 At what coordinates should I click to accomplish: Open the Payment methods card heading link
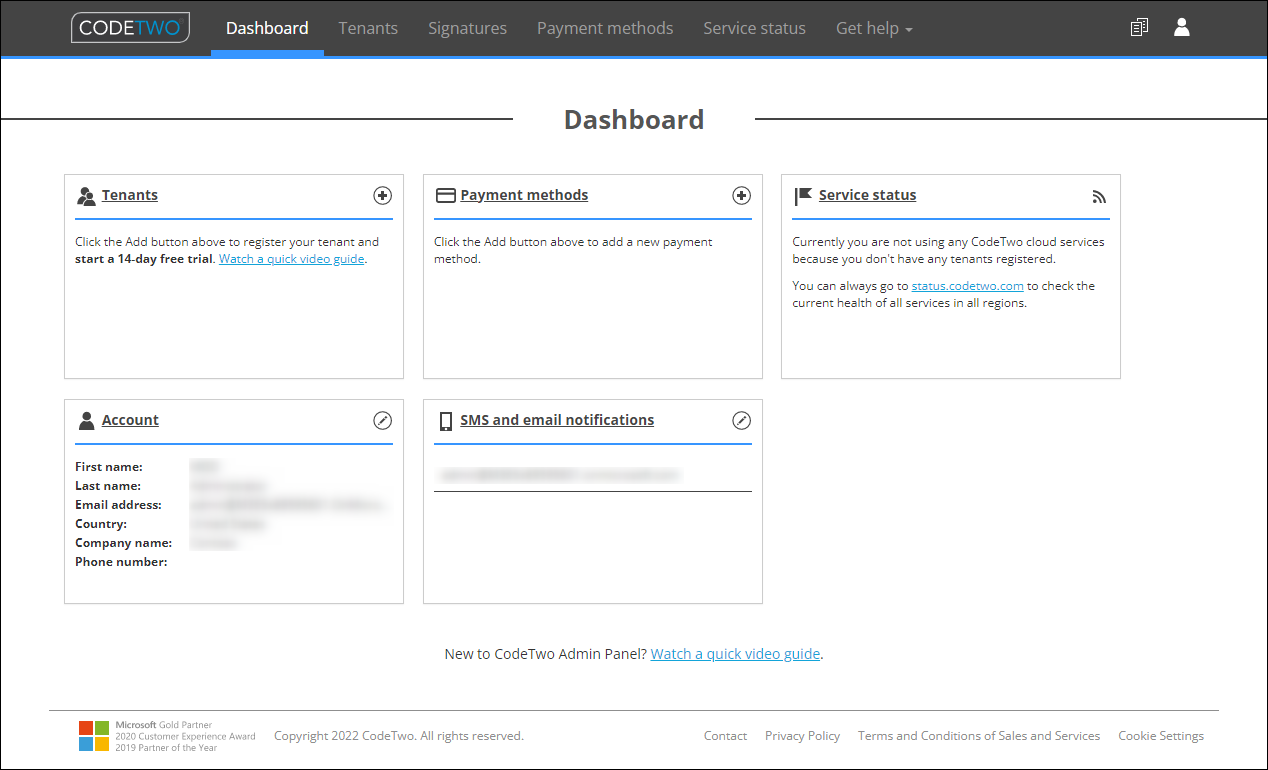tap(524, 195)
